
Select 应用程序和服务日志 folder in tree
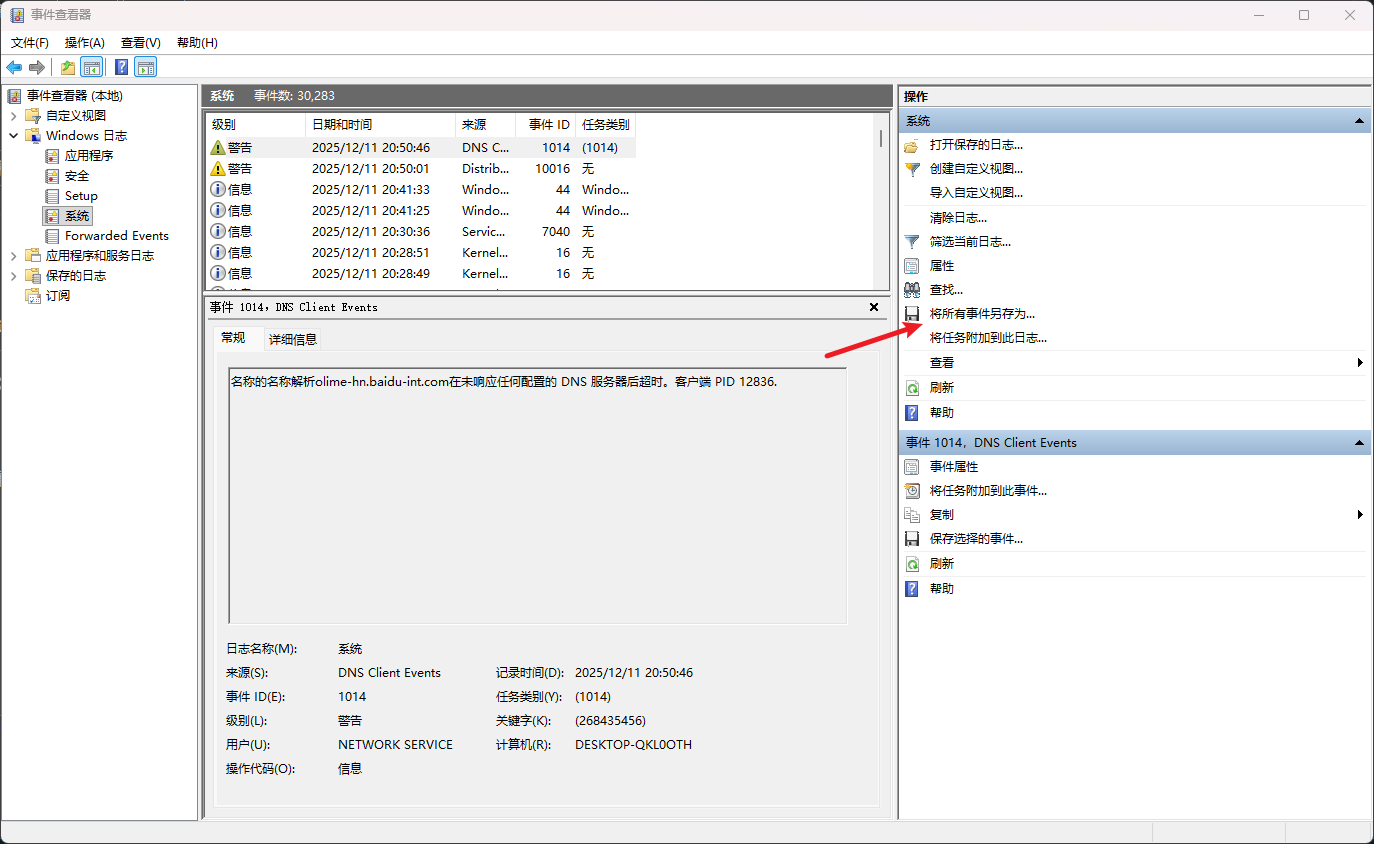pos(90,255)
